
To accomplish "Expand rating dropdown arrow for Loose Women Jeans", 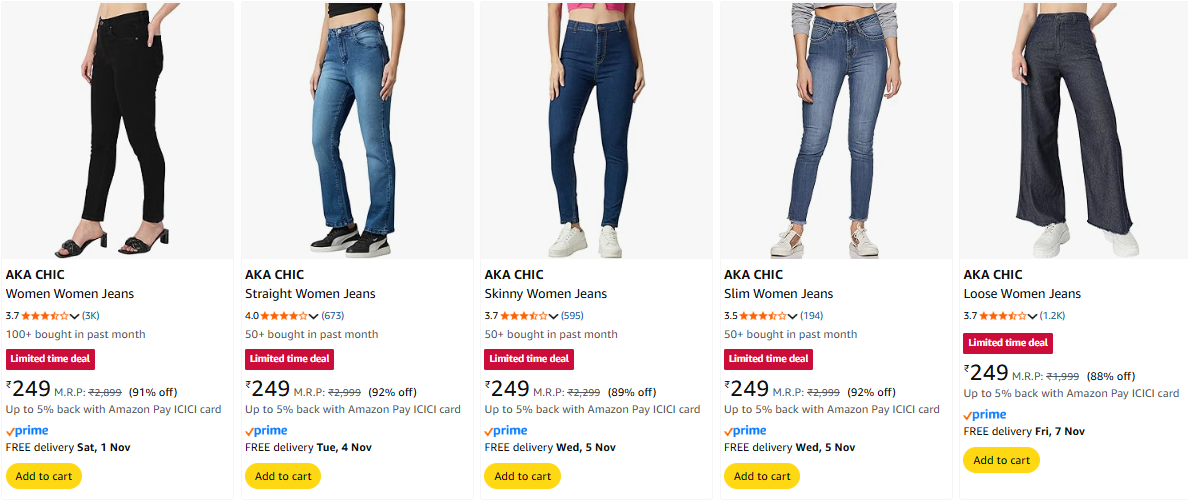I will click(1033, 317).
